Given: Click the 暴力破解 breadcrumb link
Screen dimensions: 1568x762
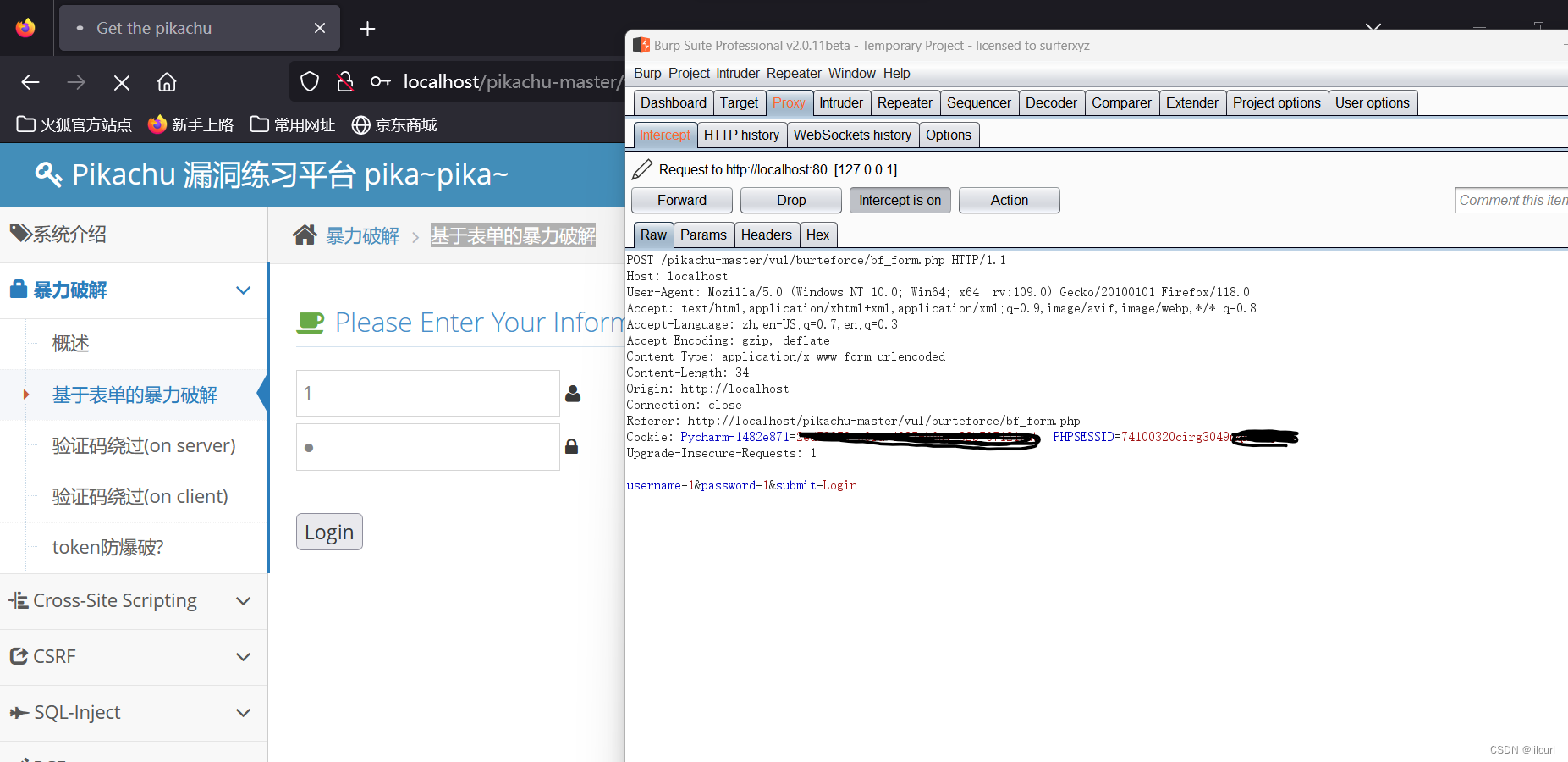Looking at the screenshot, I should [362, 235].
